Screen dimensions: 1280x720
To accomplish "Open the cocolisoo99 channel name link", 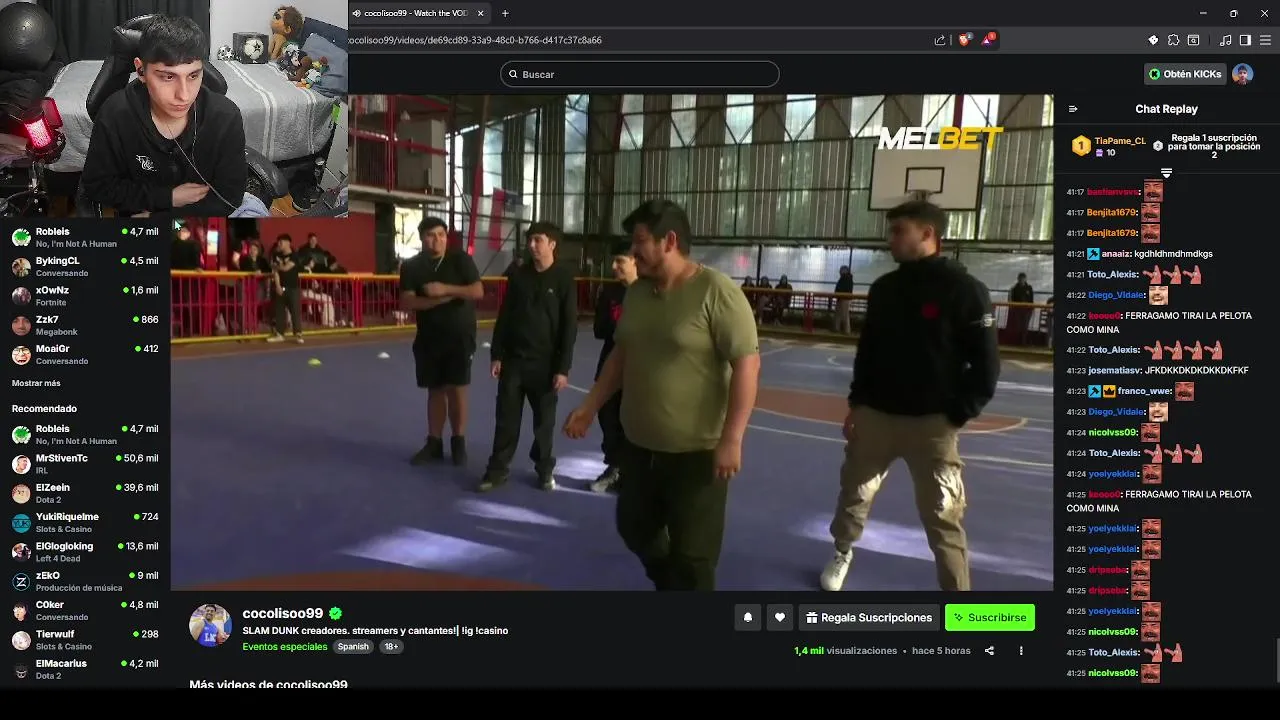I will (282, 613).
